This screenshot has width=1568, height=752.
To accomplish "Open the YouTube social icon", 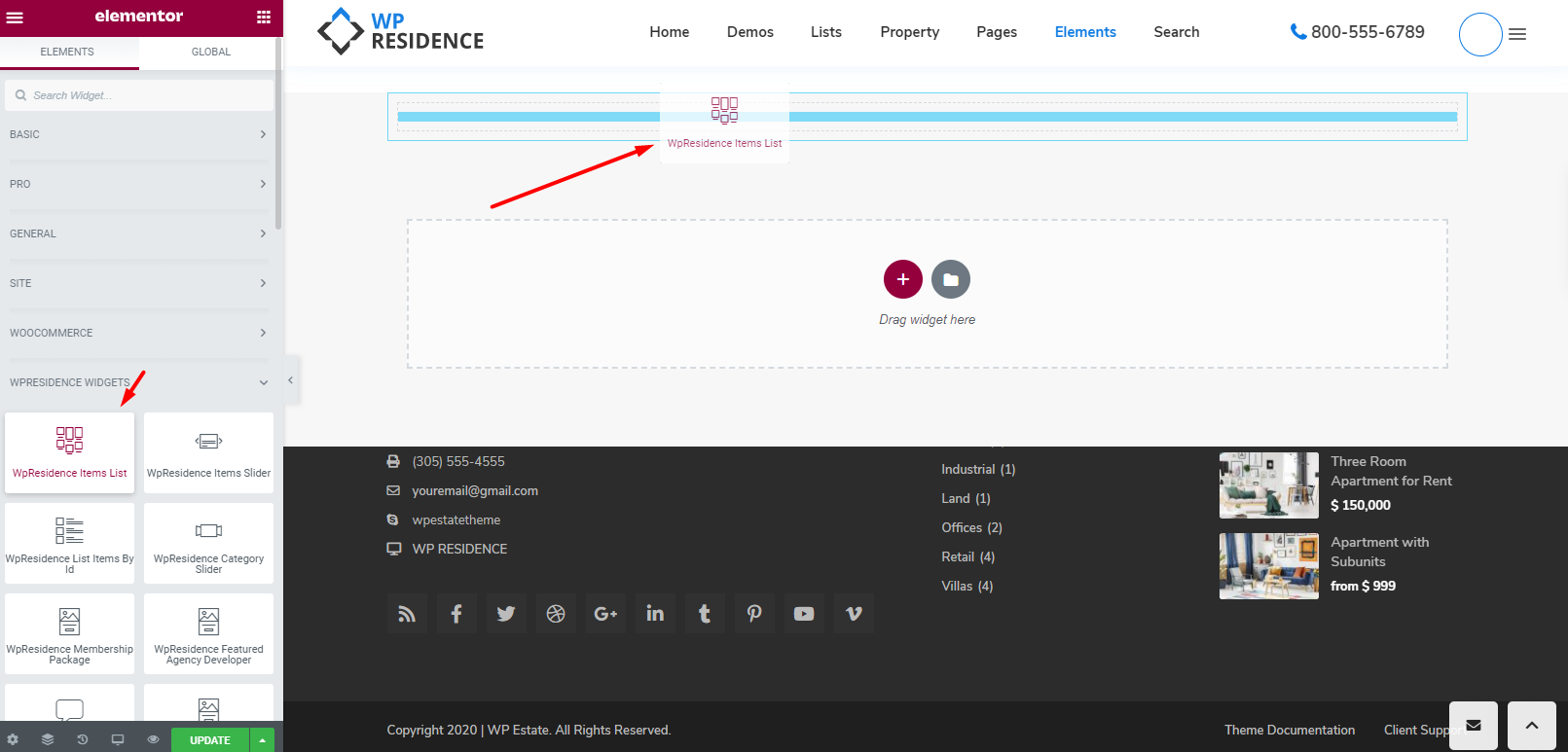I will click(804, 614).
